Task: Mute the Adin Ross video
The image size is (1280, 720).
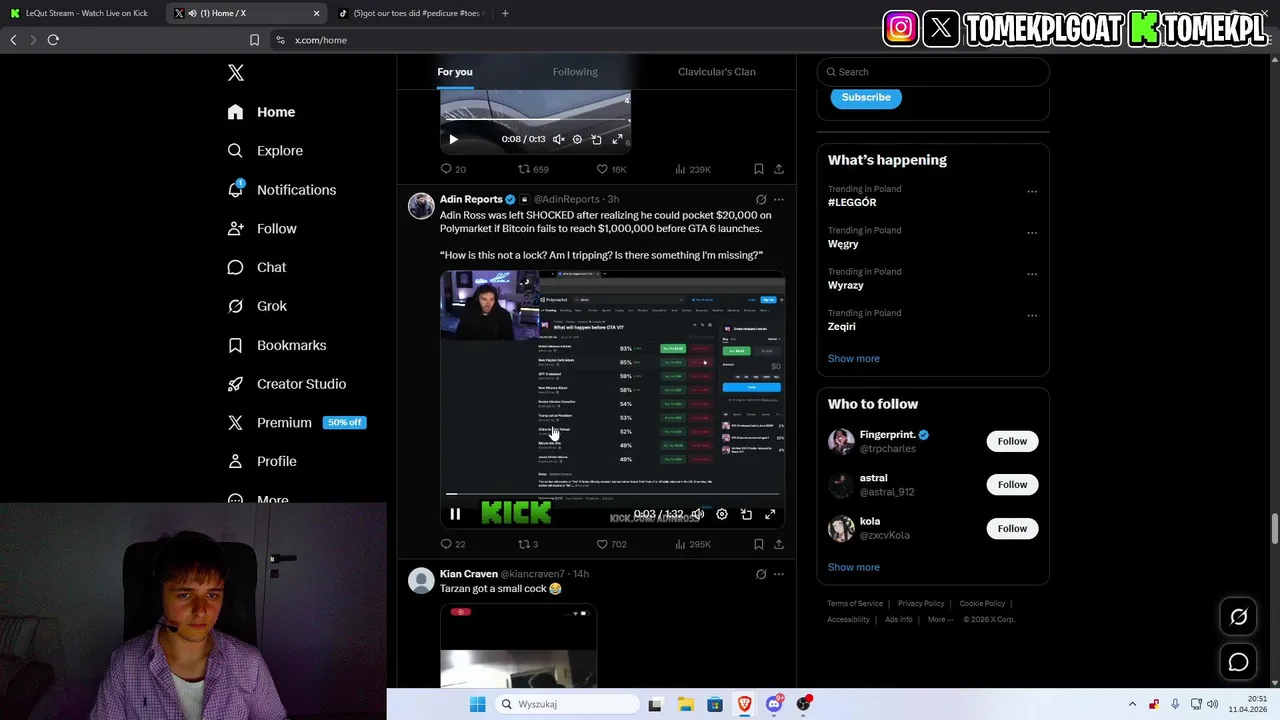Action: point(698,514)
